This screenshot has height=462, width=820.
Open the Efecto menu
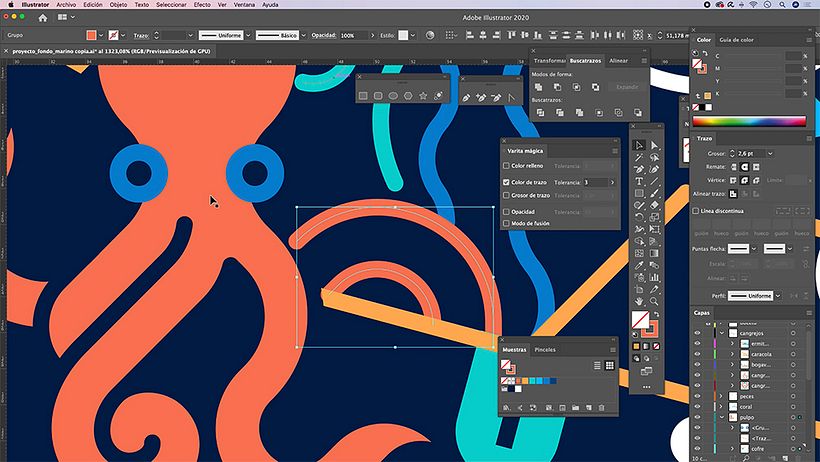click(202, 4)
